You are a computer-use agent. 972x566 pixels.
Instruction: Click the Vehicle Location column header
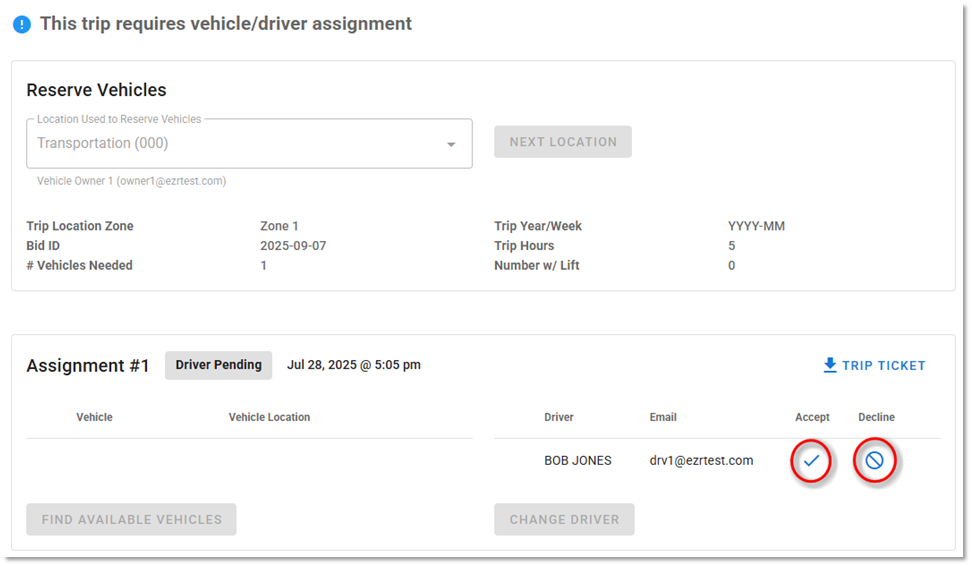[x=269, y=417]
